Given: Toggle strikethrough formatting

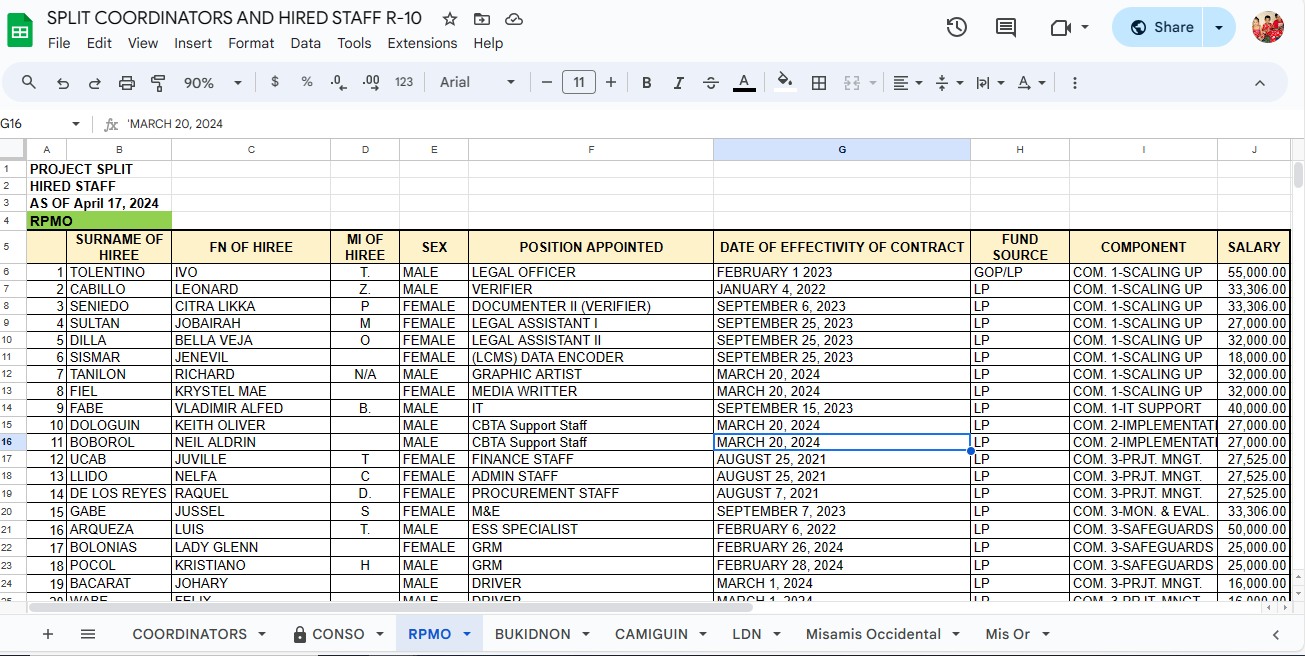Looking at the screenshot, I should coord(711,82).
